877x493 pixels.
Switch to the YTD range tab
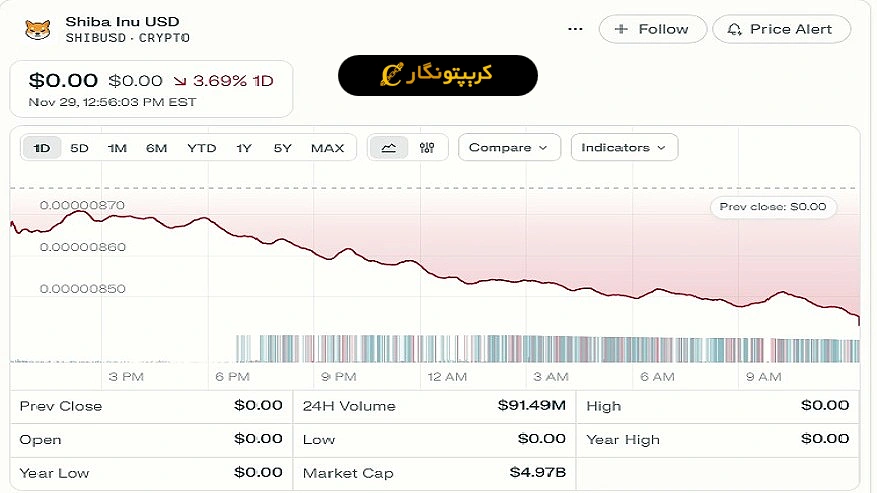(201, 148)
